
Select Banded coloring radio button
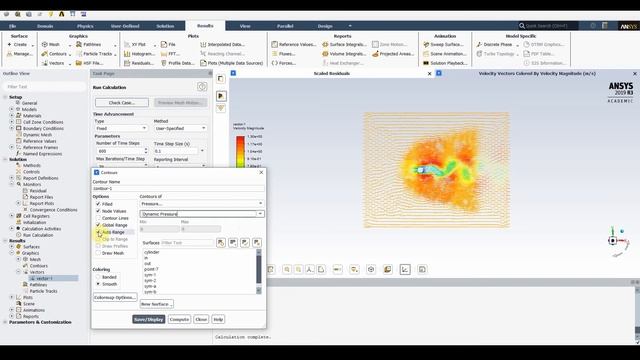(x=98, y=277)
